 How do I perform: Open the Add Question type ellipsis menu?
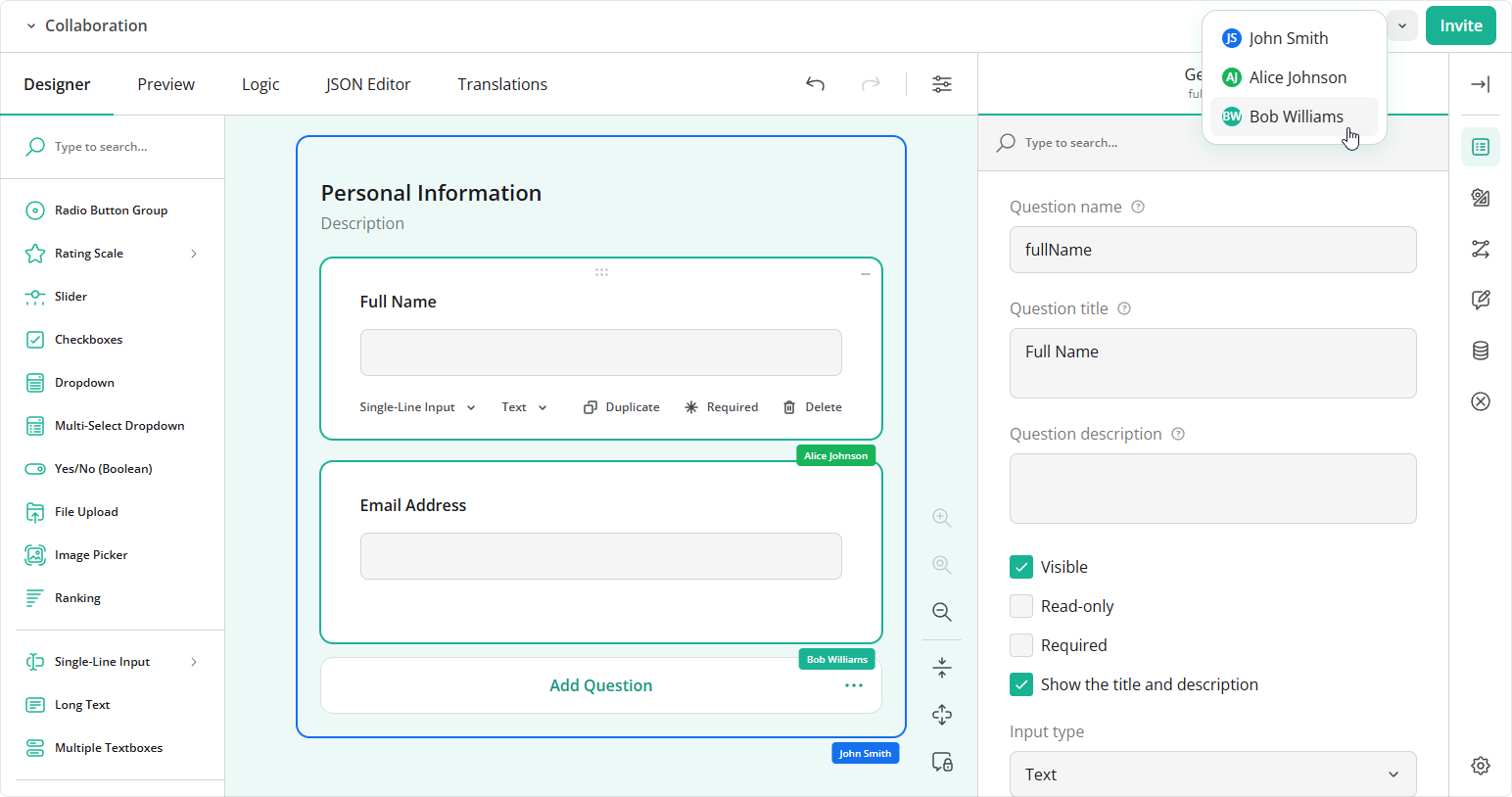tap(854, 685)
